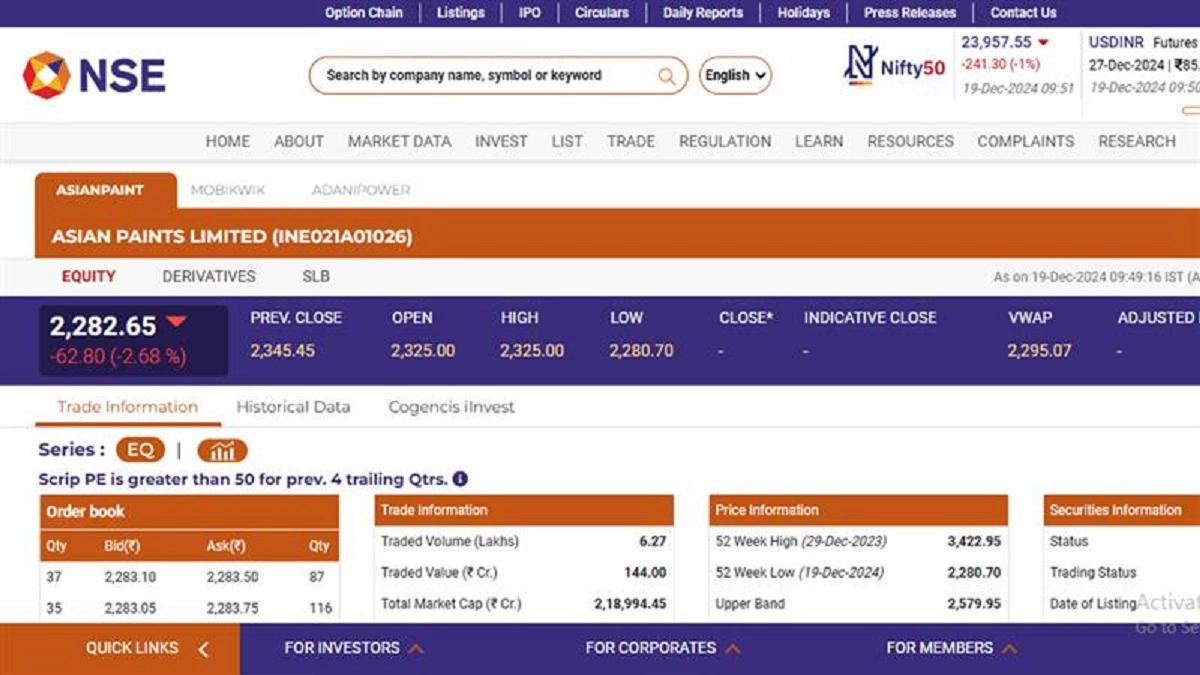
Task: Switch to the MOBIKWIK stock tab
Action: pos(227,190)
